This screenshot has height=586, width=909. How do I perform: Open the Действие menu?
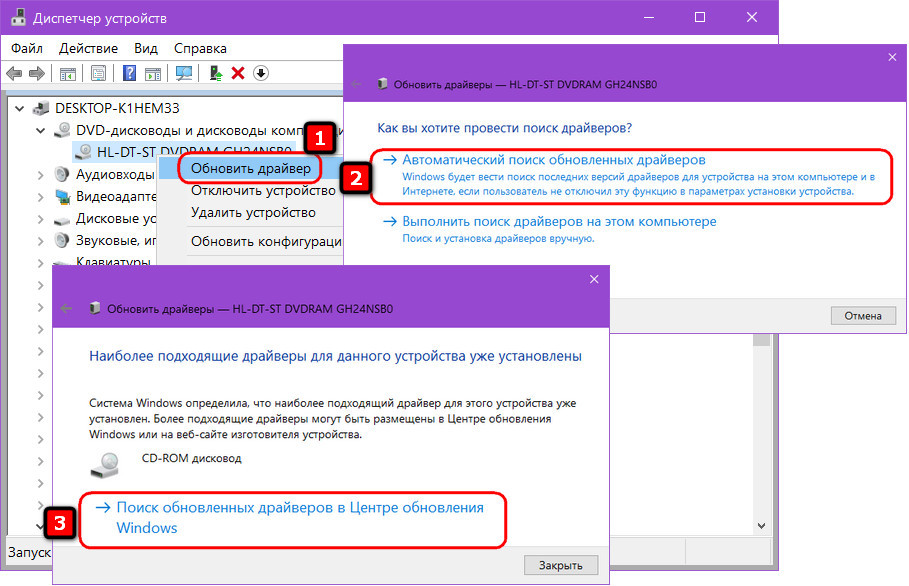click(x=88, y=49)
